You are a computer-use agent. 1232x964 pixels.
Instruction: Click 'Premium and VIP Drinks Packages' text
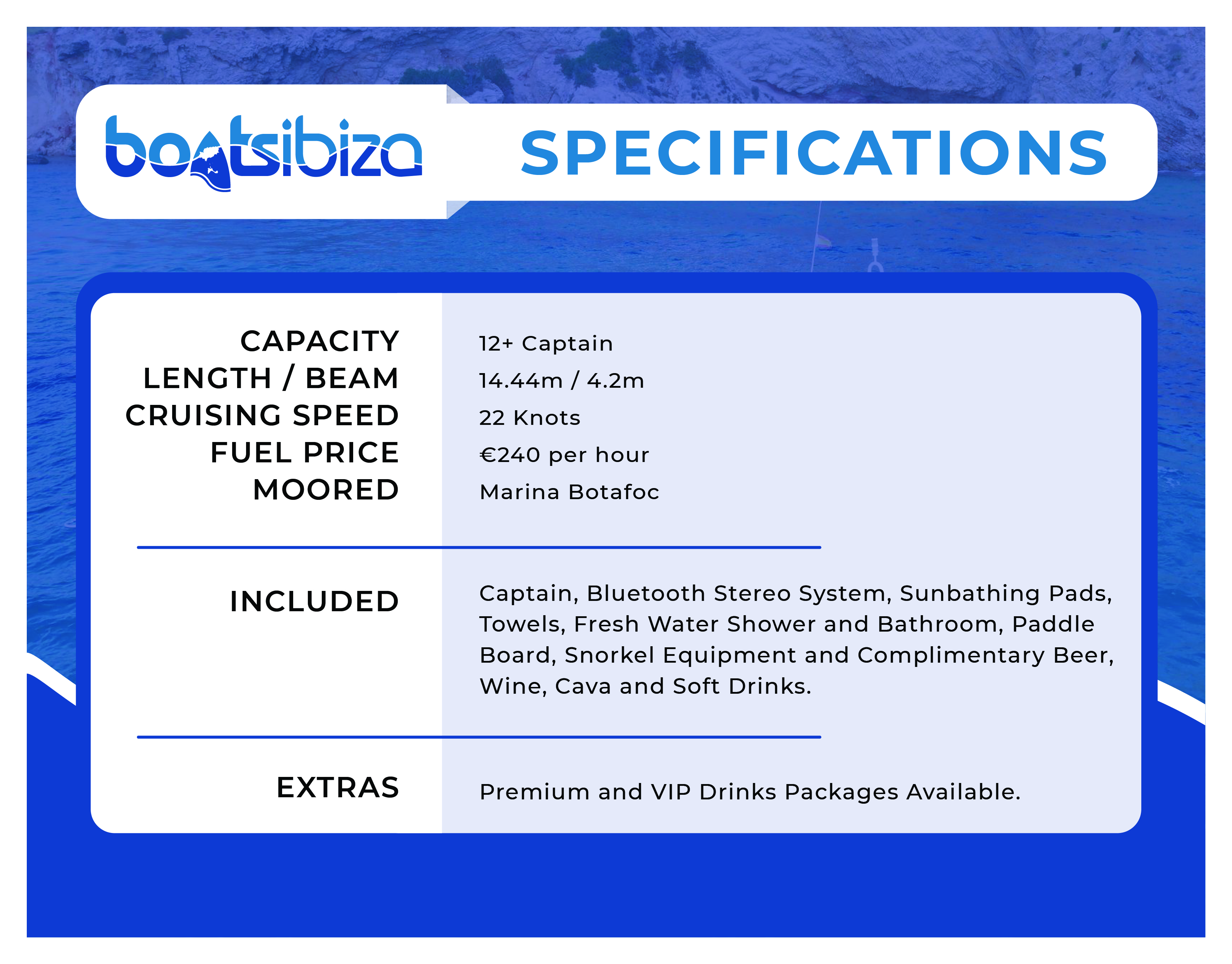750,792
